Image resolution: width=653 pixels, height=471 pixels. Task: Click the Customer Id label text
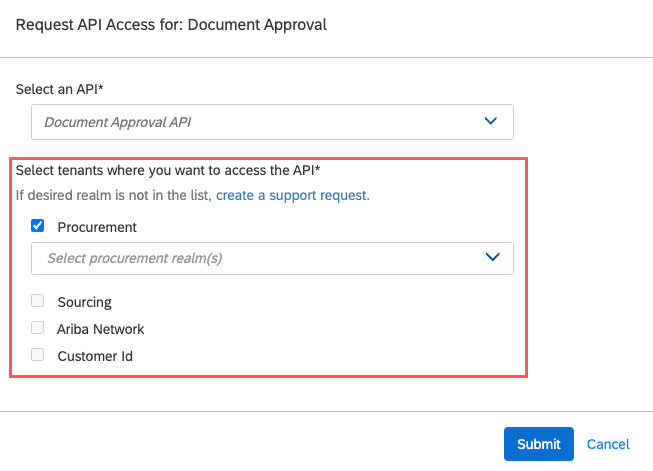pyautogui.click(x=95, y=355)
